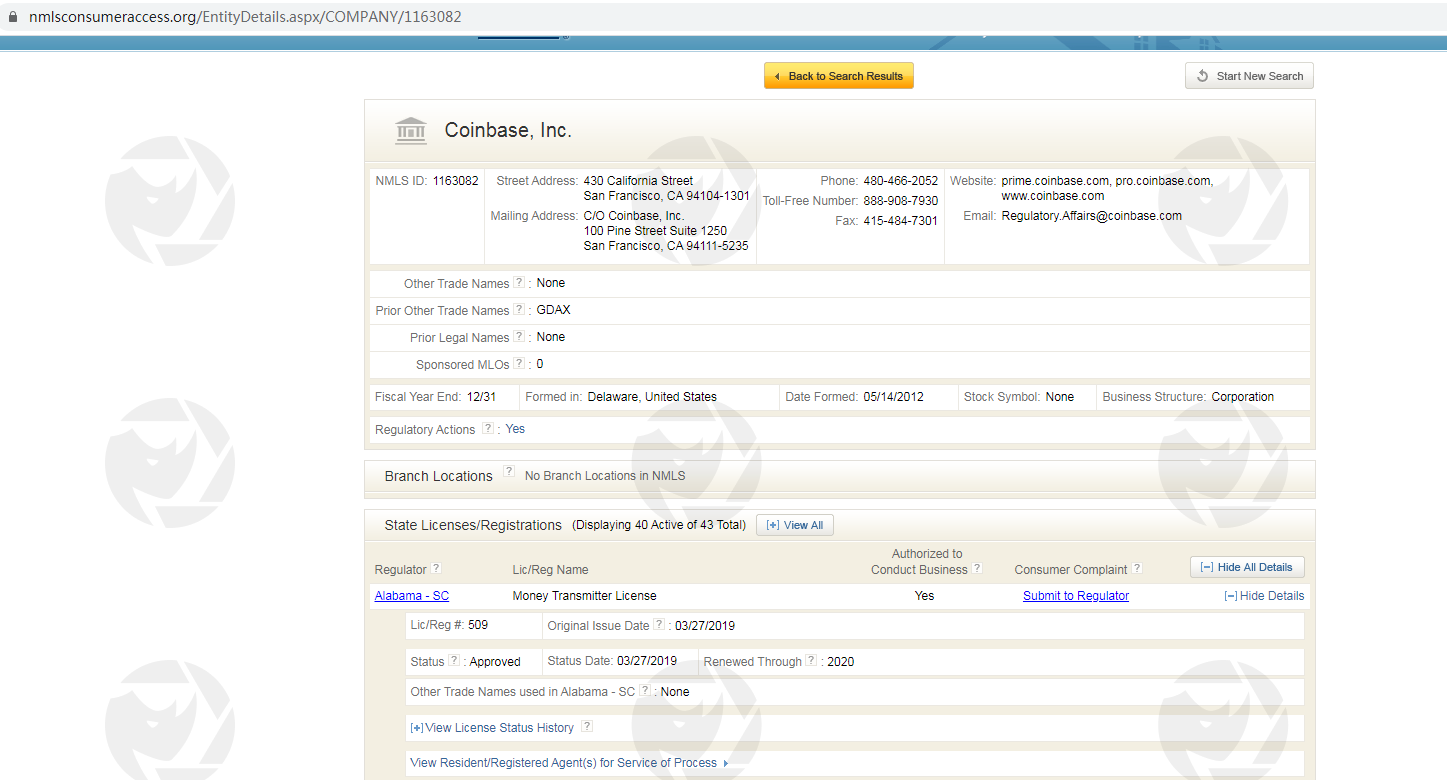Open the Alabama - SC regulator link
This screenshot has height=780, width=1447.
pos(411,596)
